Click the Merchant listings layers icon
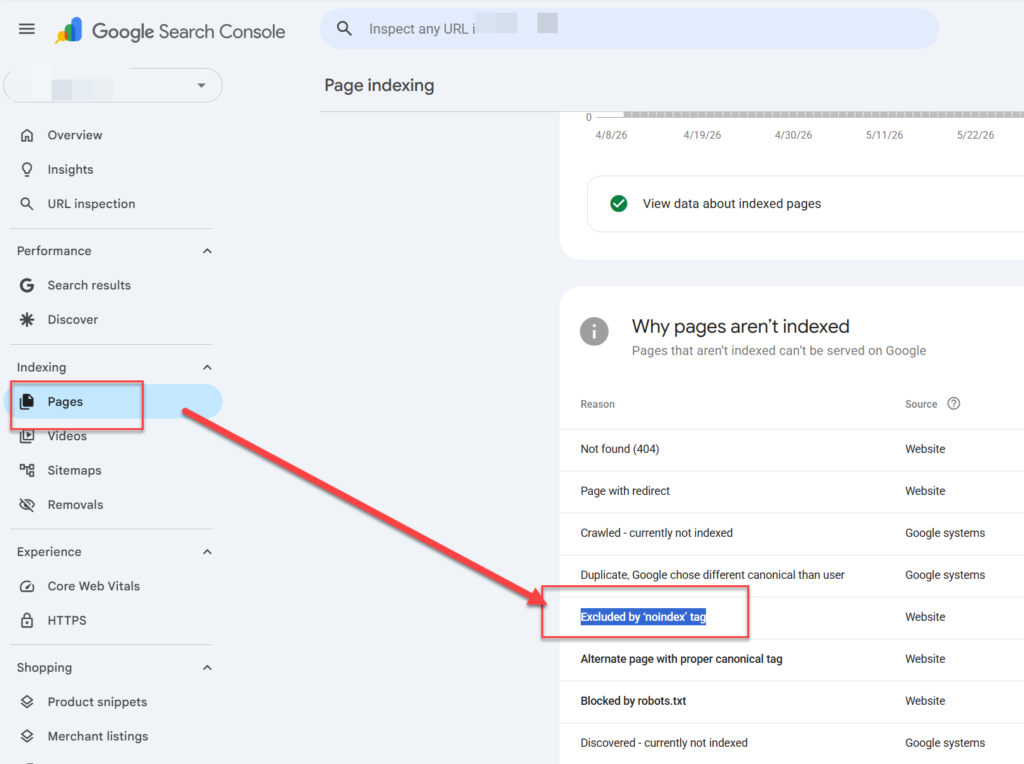Viewport: 1024px width, 764px height. point(27,736)
